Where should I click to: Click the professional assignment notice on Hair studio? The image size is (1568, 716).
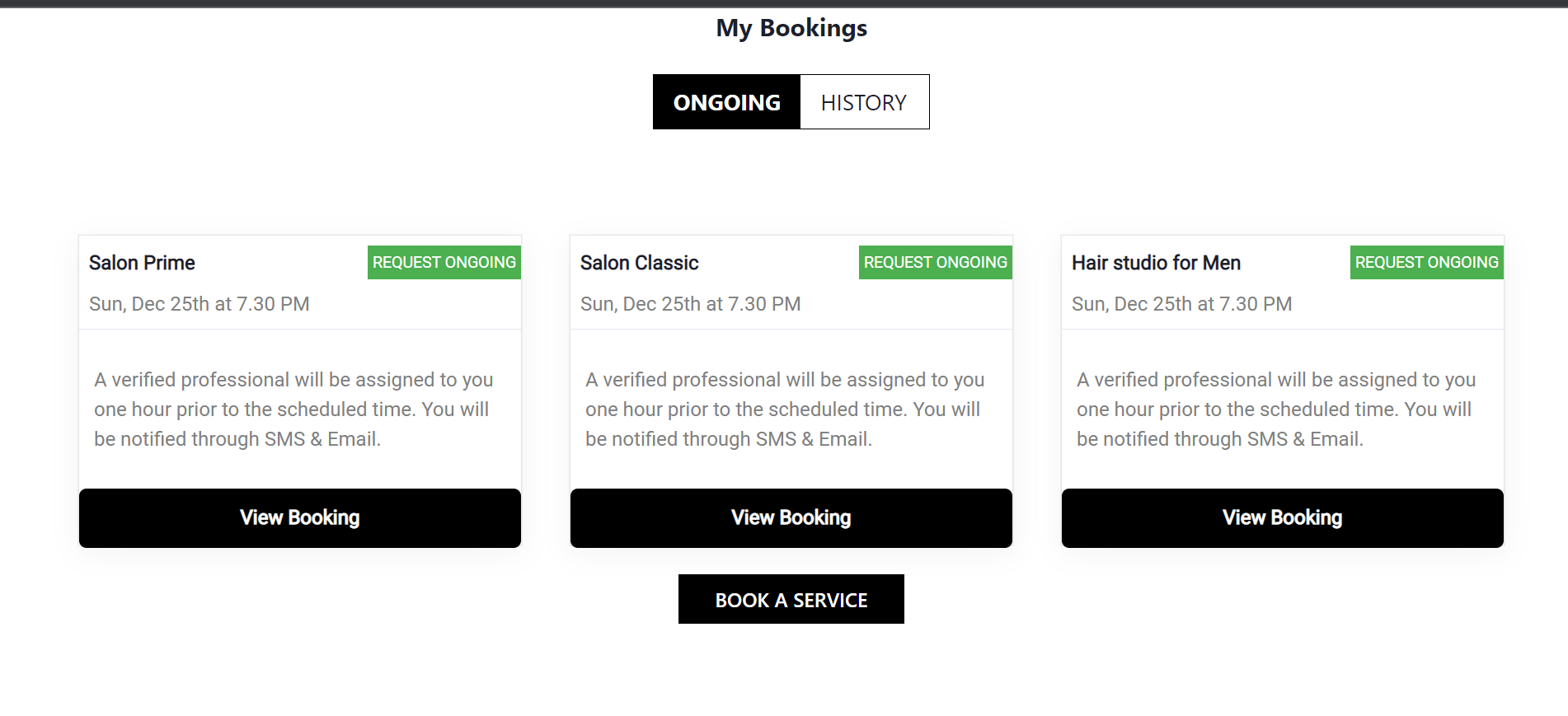tap(1275, 409)
